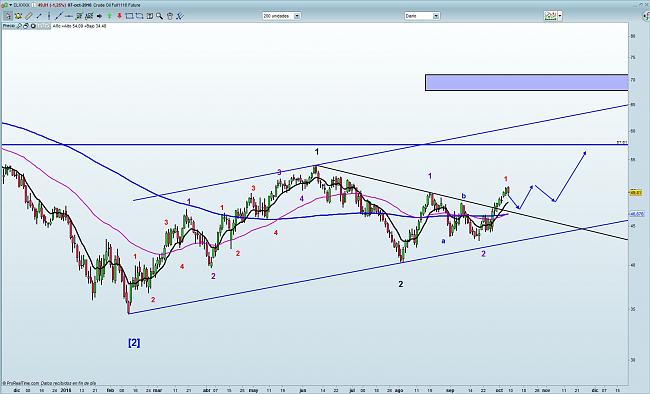Image resolution: width=650 pixels, height=394 pixels.
Task: Click the 'mar' label on the time axis
Action: 157,390
